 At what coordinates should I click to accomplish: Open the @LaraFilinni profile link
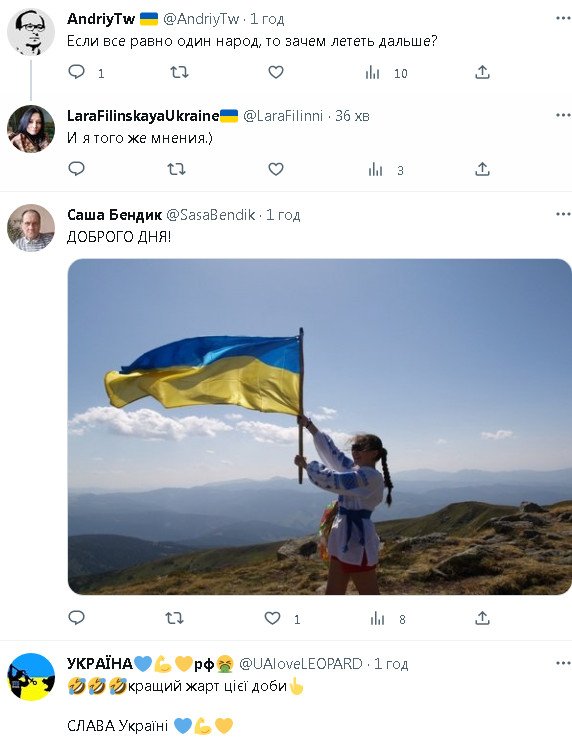tap(283, 116)
